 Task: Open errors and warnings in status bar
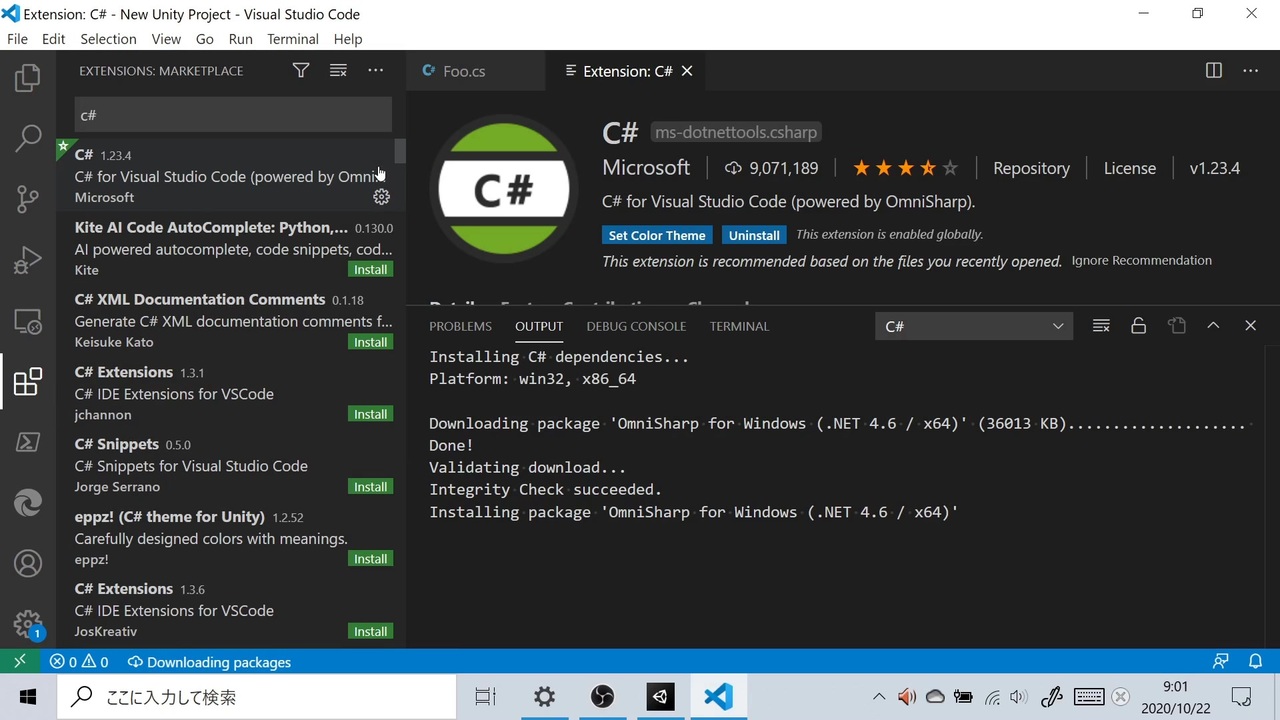79,662
